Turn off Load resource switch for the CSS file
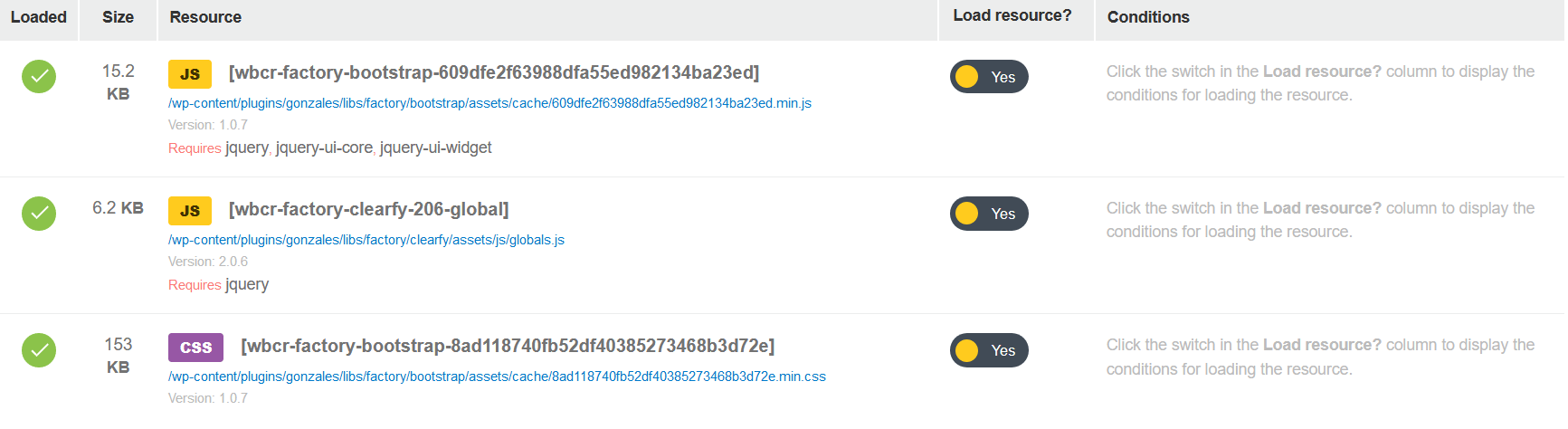The height and width of the screenshot is (429, 1568). tap(989, 350)
